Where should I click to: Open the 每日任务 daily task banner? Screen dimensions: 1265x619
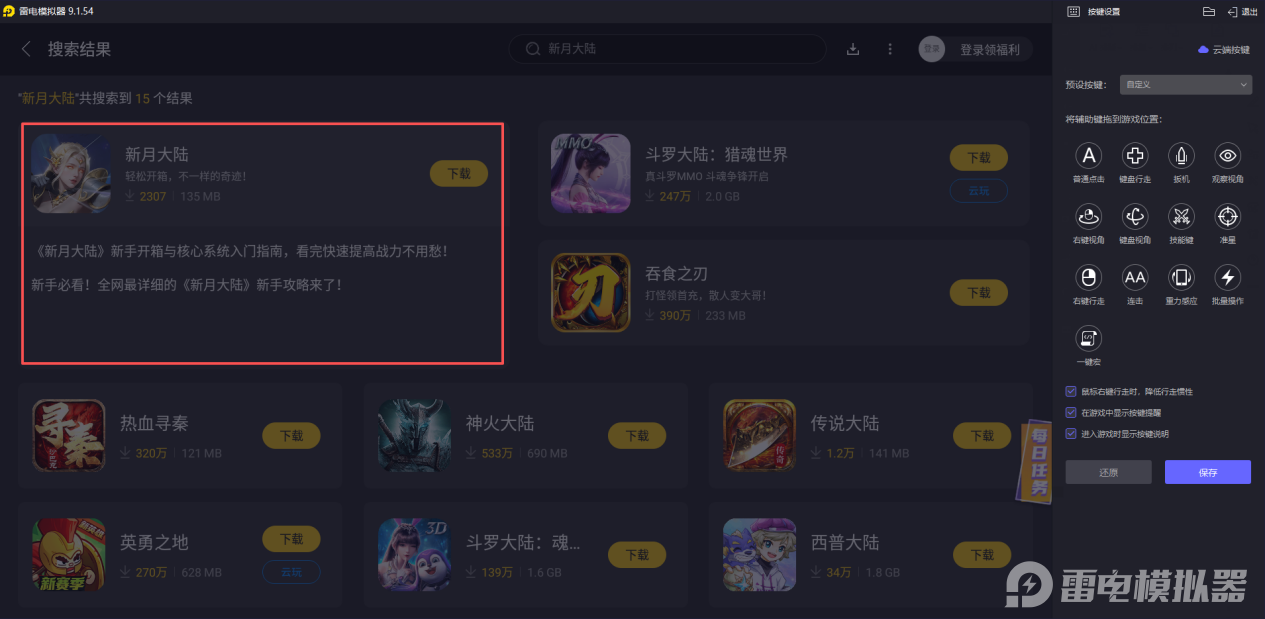pos(1037,460)
